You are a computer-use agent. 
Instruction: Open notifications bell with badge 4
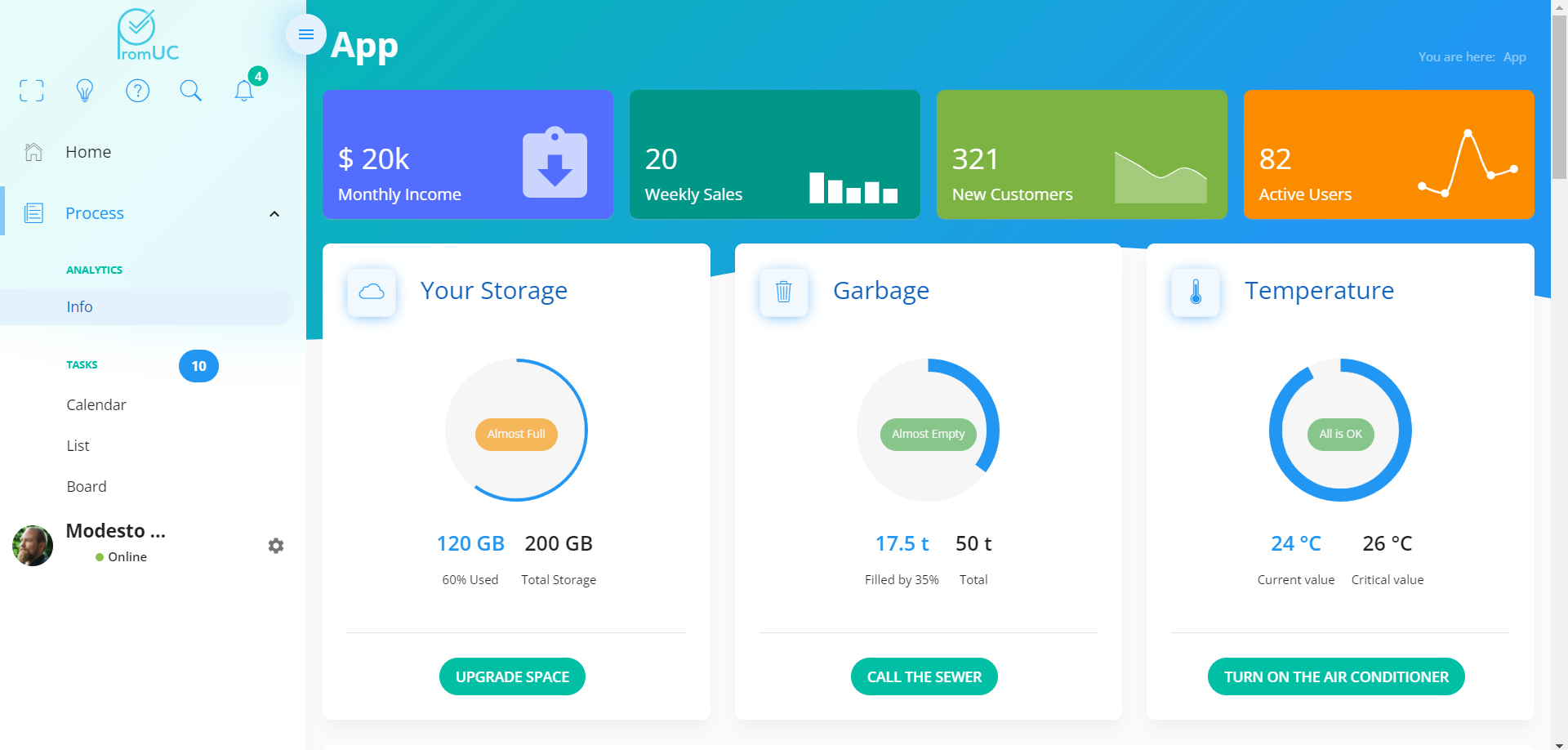pyautogui.click(x=244, y=91)
